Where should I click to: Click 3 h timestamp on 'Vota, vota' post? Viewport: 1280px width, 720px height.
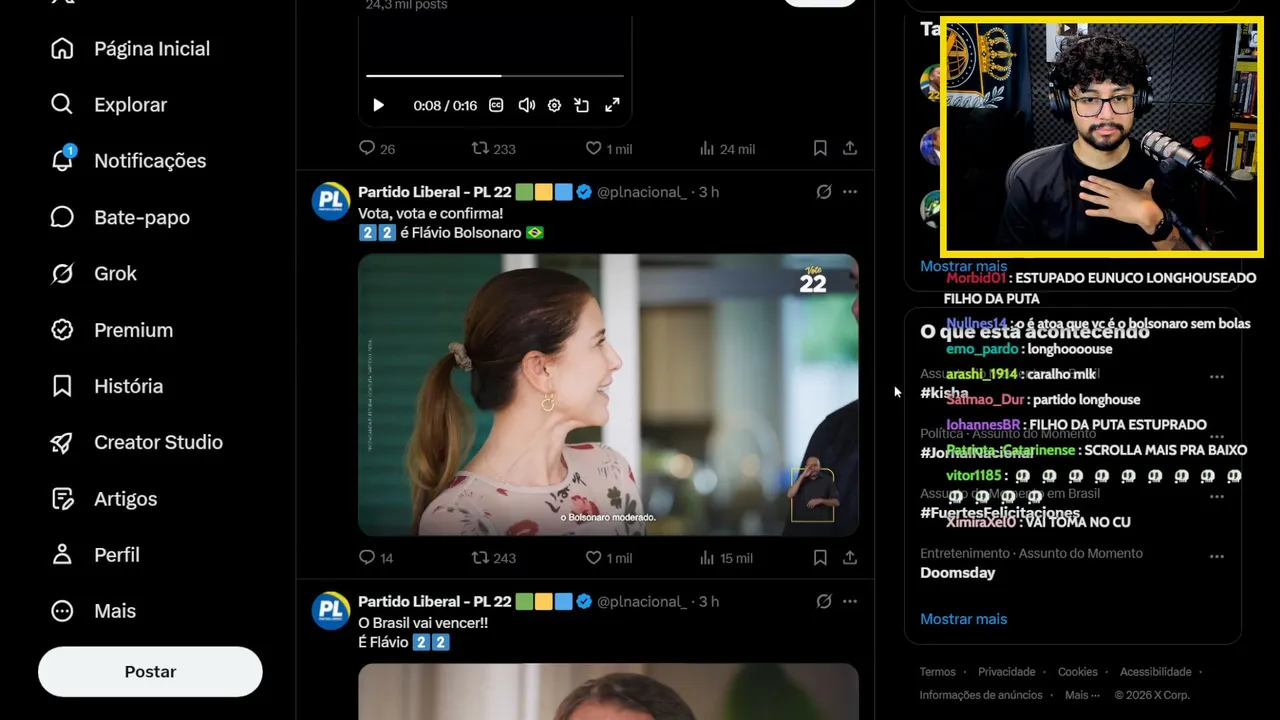pos(709,192)
